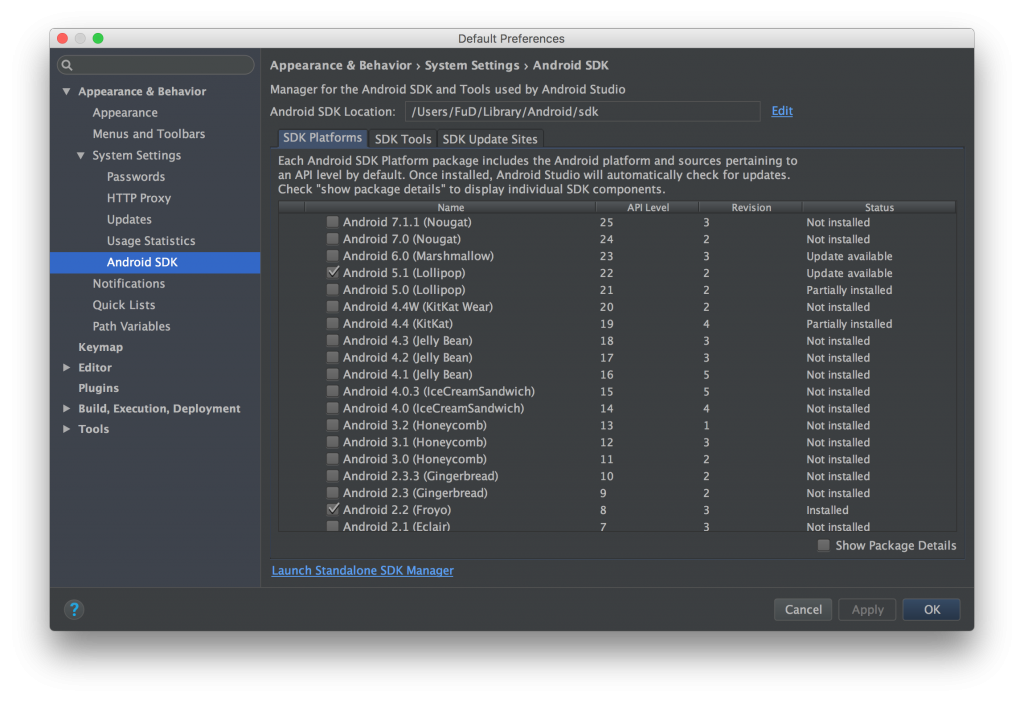
Task: Open HTTP Proxy settings
Action: click(138, 199)
